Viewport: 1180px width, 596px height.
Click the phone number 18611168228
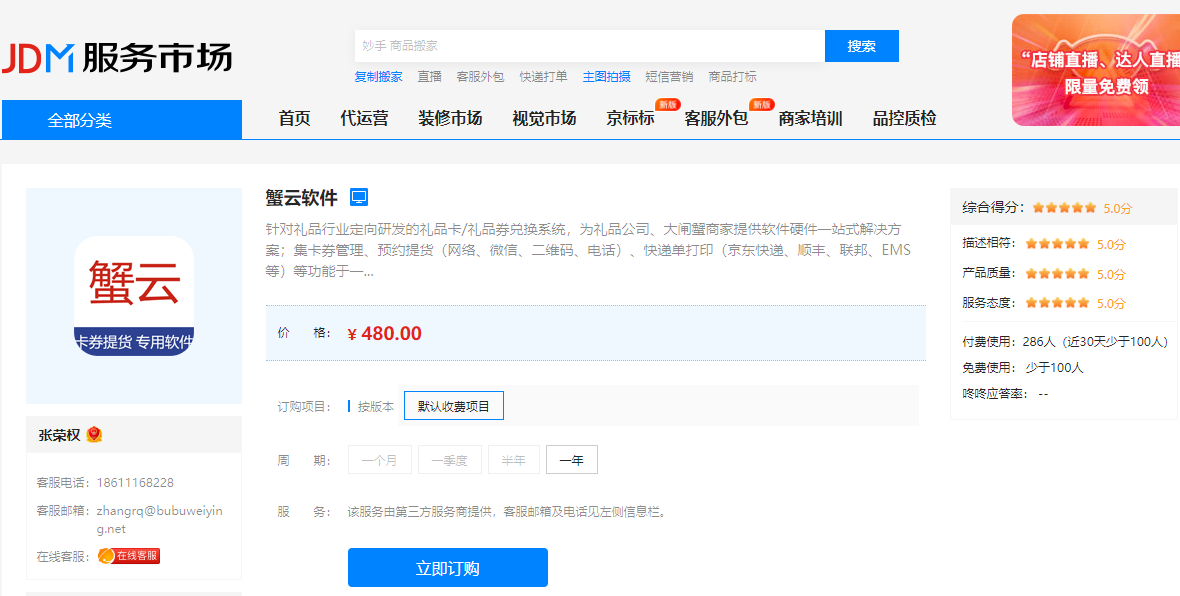pos(135,482)
